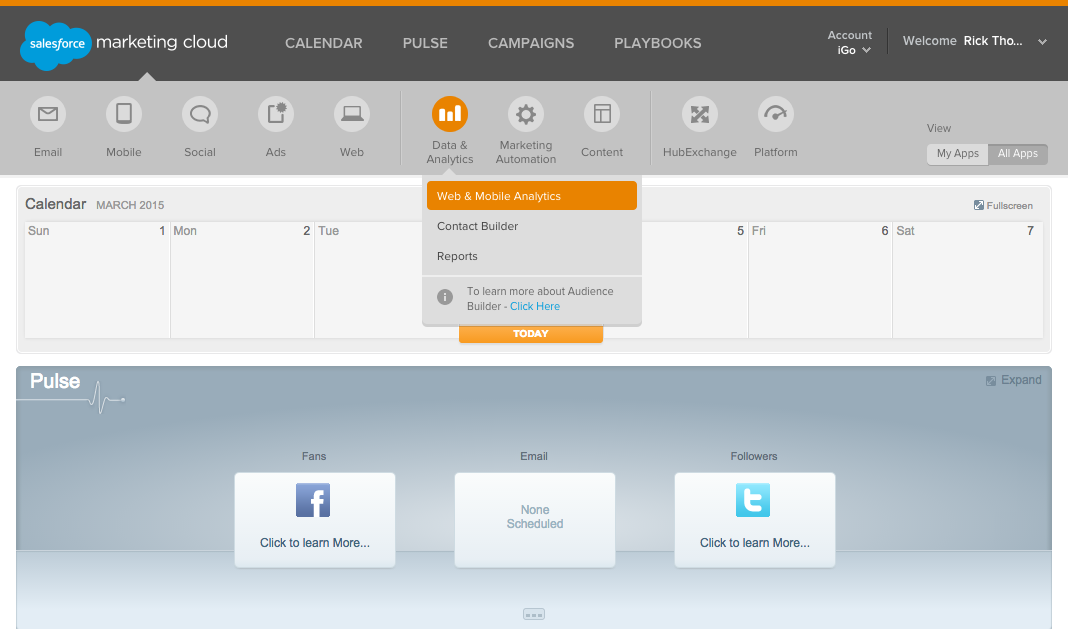
Task: Click the Ads app label text
Action: [276, 152]
